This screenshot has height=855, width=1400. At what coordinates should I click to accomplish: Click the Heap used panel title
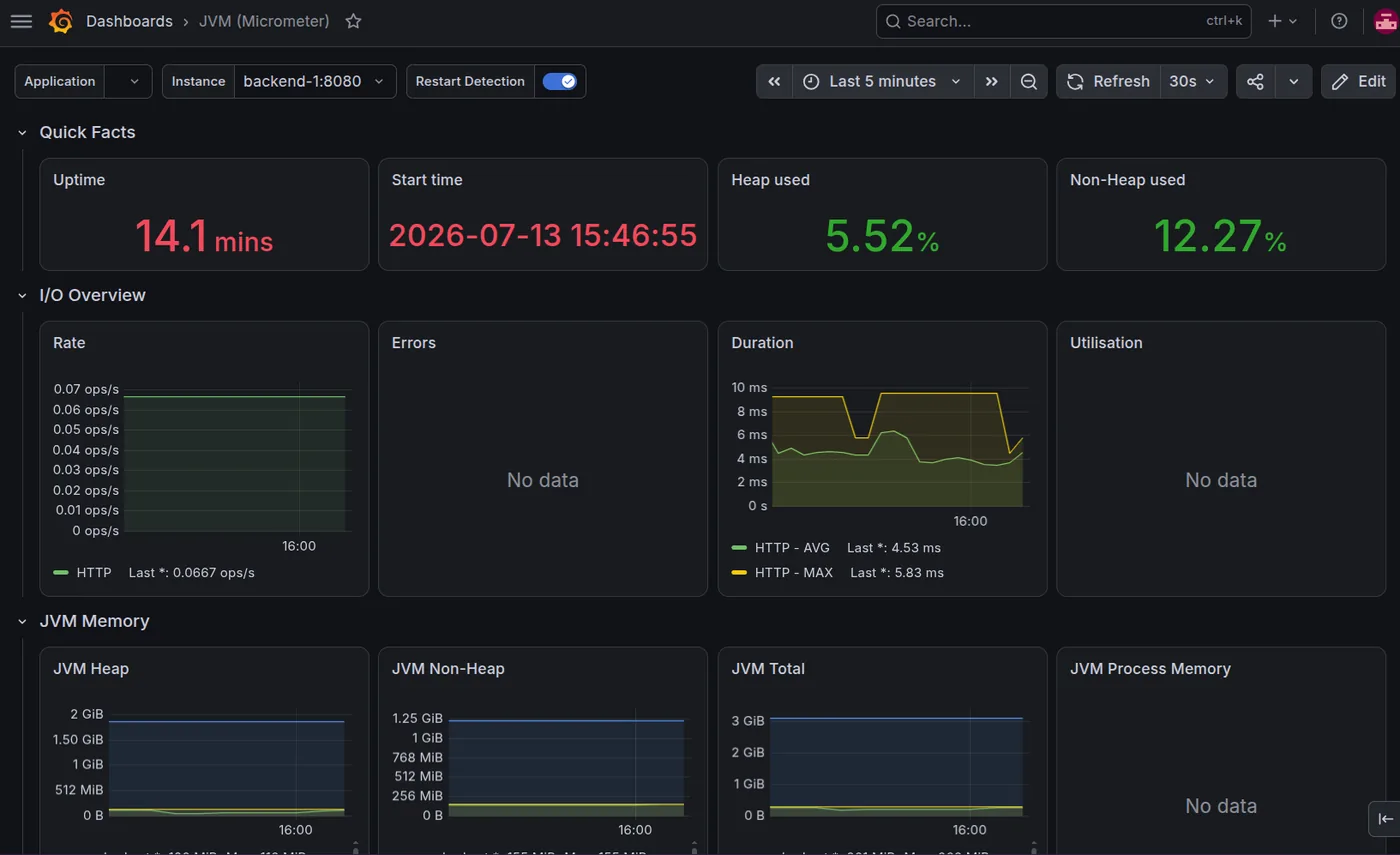click(x=770, y=180)
